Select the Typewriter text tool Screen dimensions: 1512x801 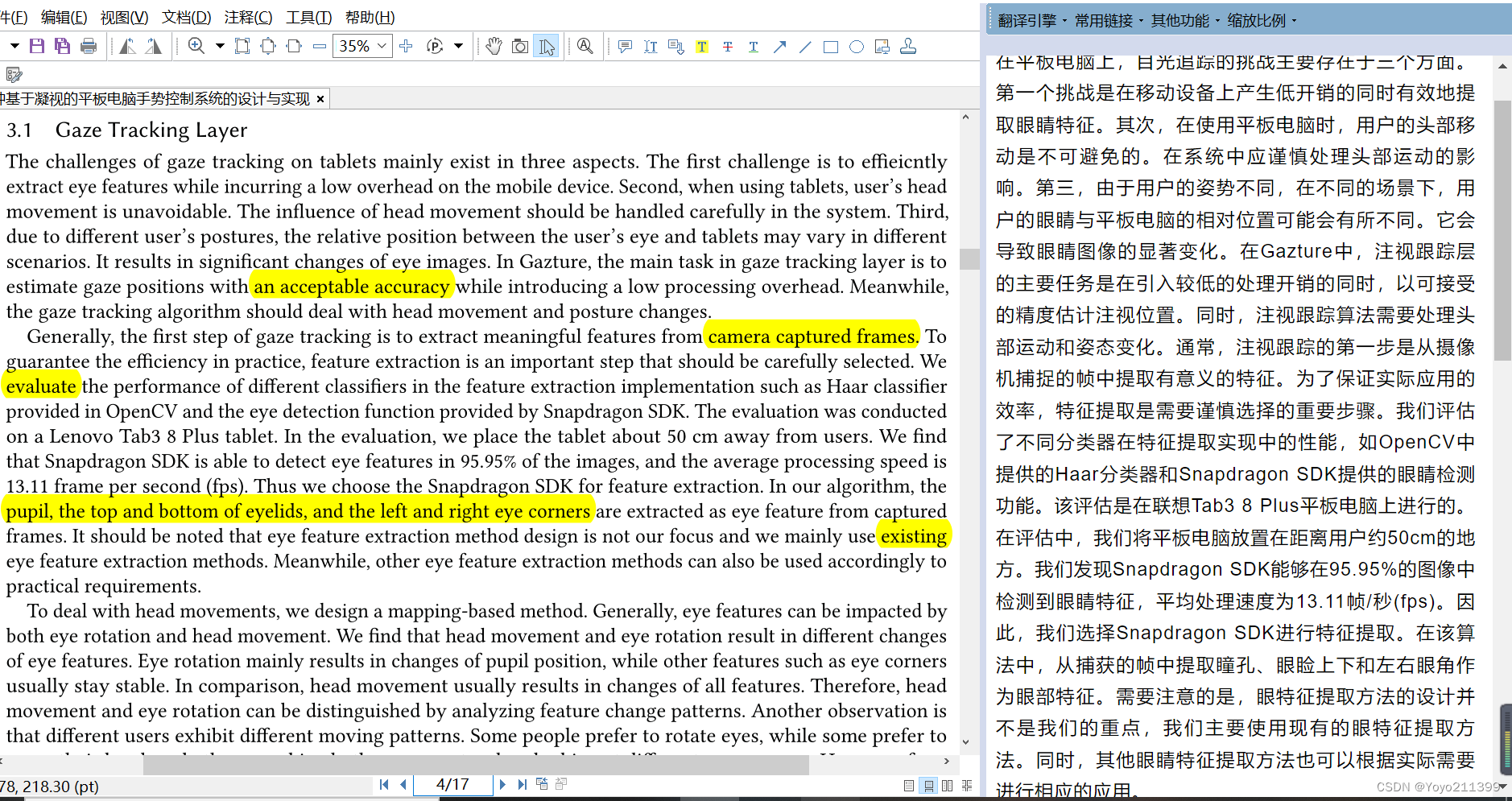click(x=651, y=47)
